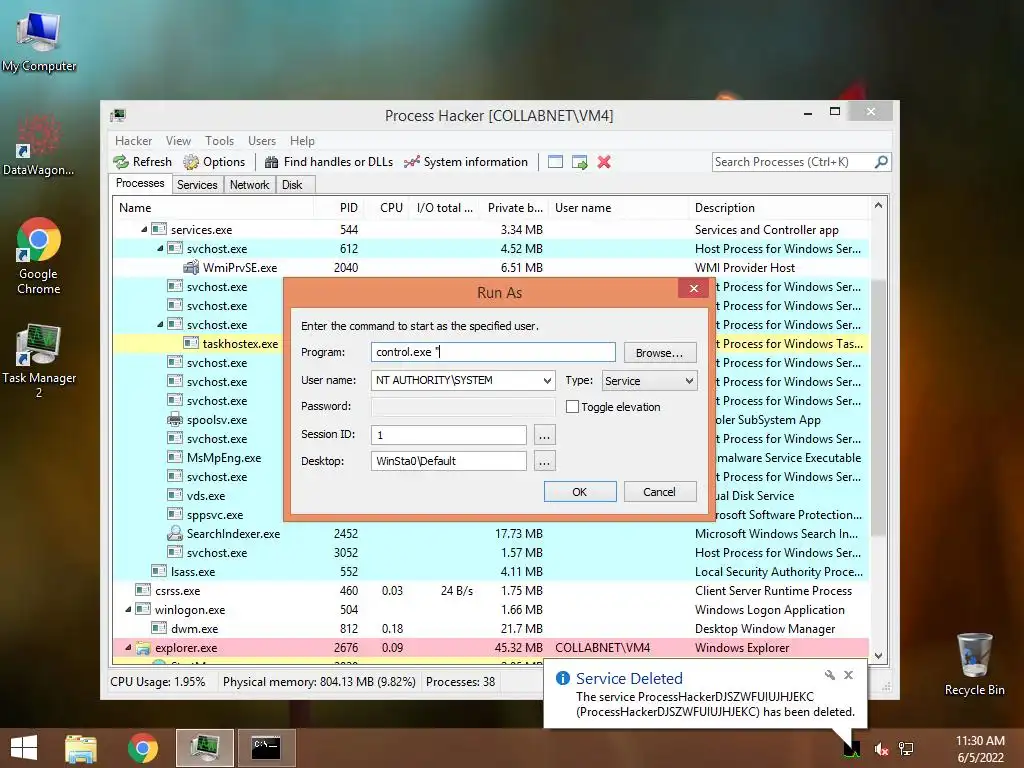Open the Hacker menu
Viewport: 1024px width, 768px height.
point(133,141)
